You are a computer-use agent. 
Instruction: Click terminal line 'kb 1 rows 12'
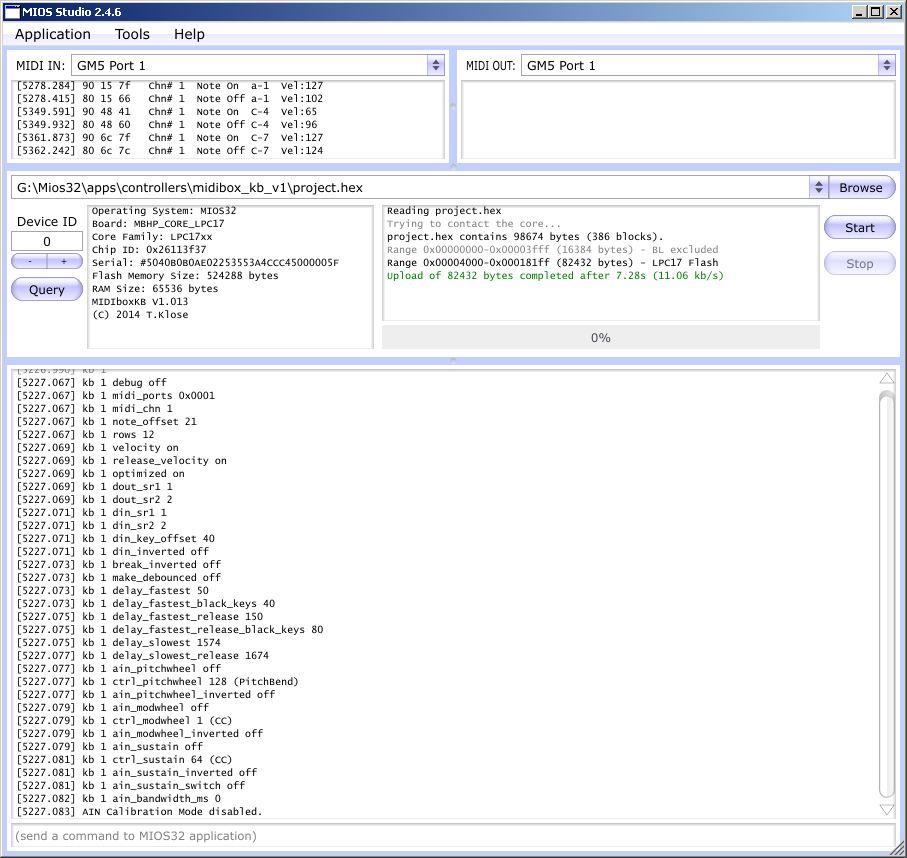point(85,434)
